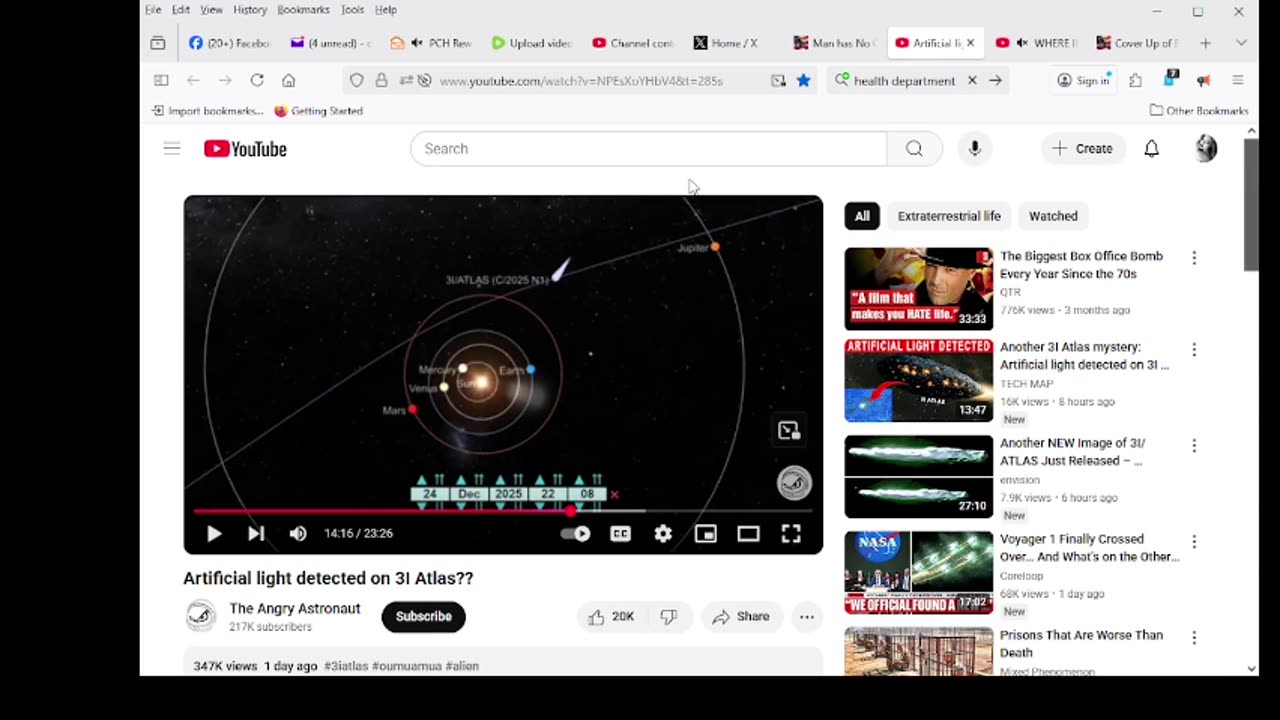Reload the current page
Screen dimensions: 1280x720
coord(257,80)
